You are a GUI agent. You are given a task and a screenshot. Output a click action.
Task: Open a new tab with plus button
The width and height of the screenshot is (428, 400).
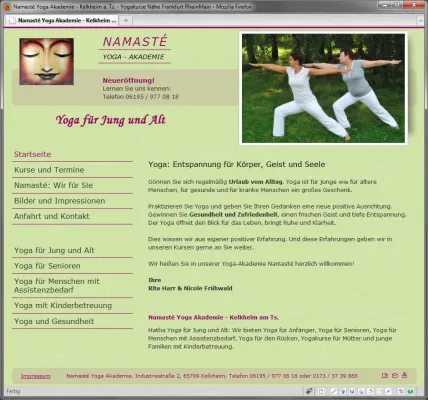point(126,20)
